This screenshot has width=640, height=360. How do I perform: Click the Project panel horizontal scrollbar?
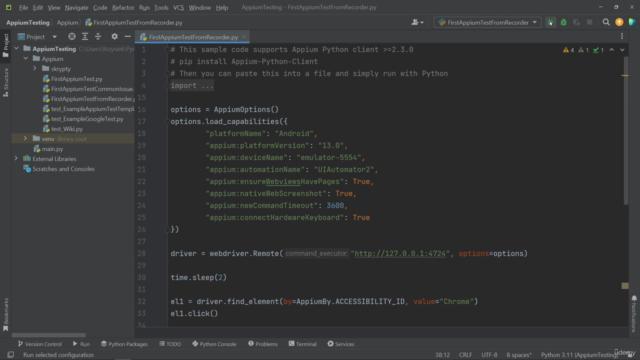(x=49, y=335)
